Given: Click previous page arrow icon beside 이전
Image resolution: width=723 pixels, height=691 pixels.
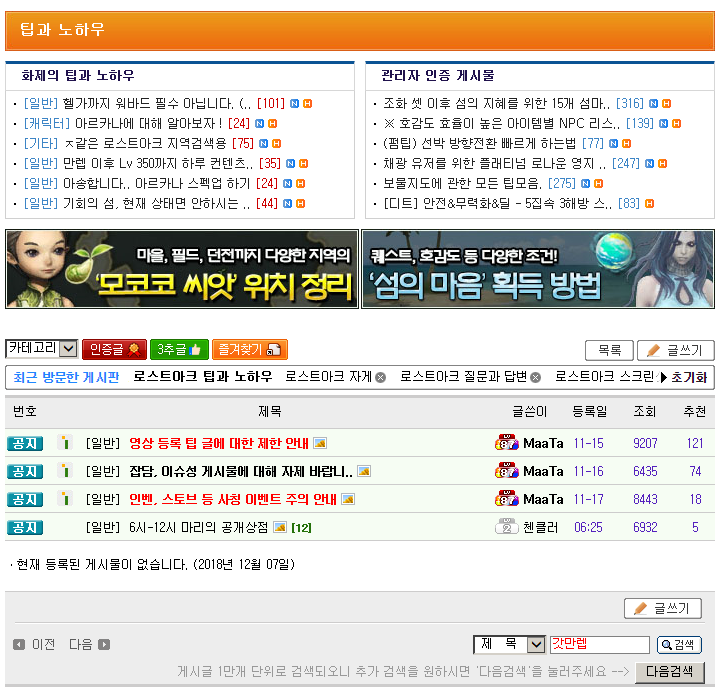Looking at the screenshot, I should tap(18, 645).
